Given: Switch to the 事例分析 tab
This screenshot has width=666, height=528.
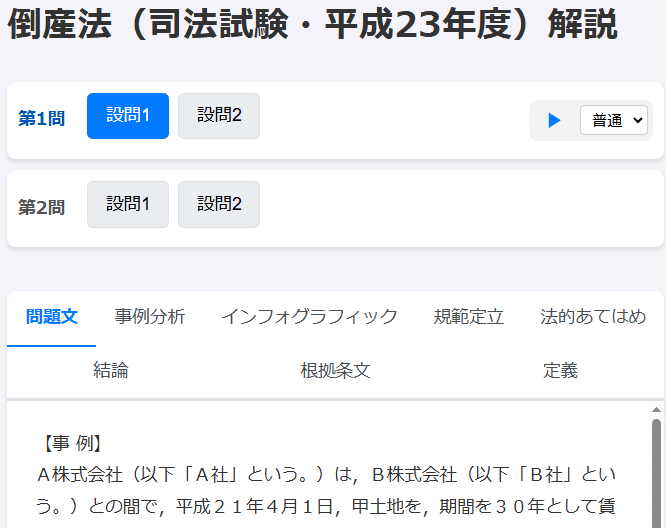Looking at the screenshot, I should 150,317.
